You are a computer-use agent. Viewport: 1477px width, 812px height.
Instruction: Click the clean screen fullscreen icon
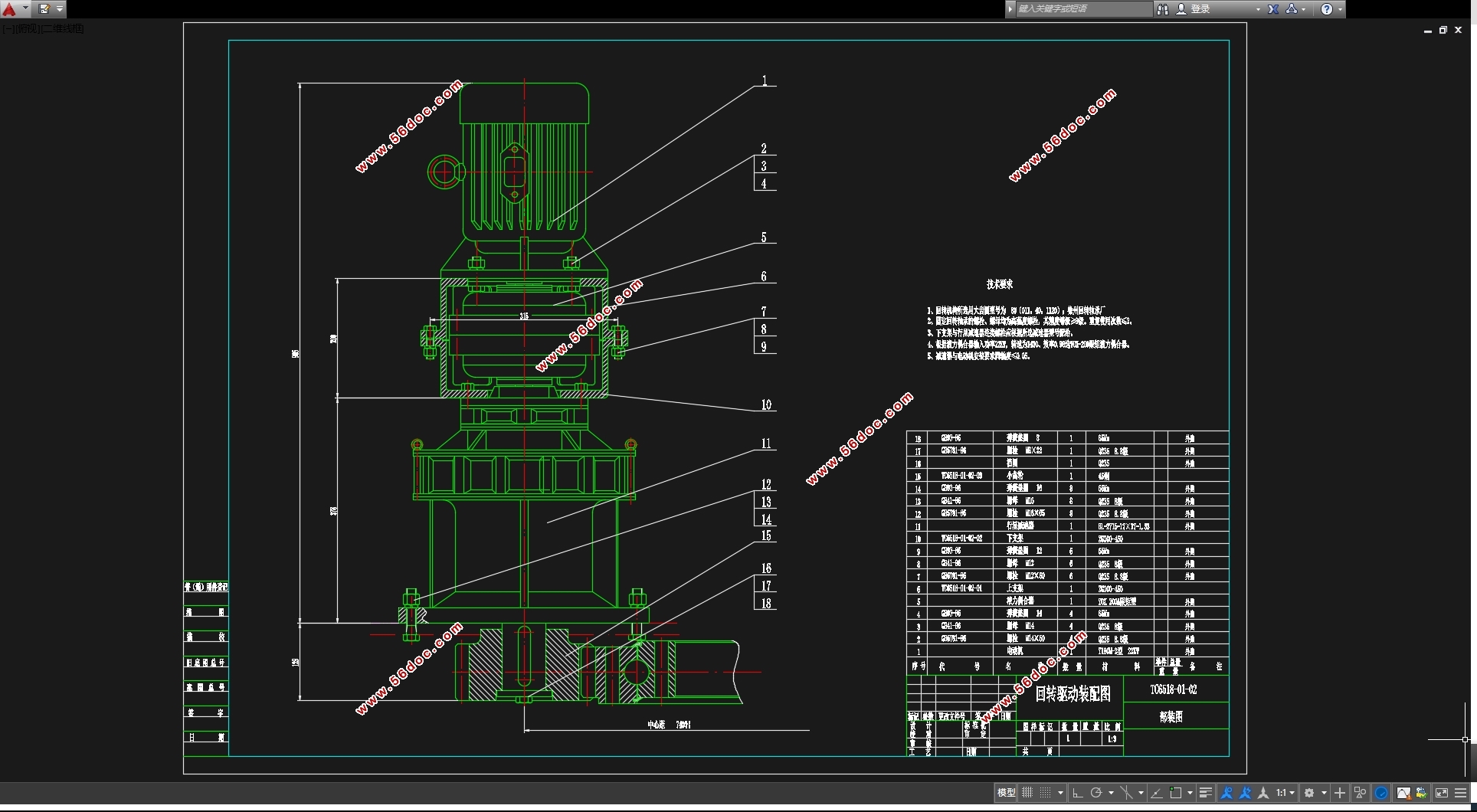pyautogui.click(x=1441, y=793)
